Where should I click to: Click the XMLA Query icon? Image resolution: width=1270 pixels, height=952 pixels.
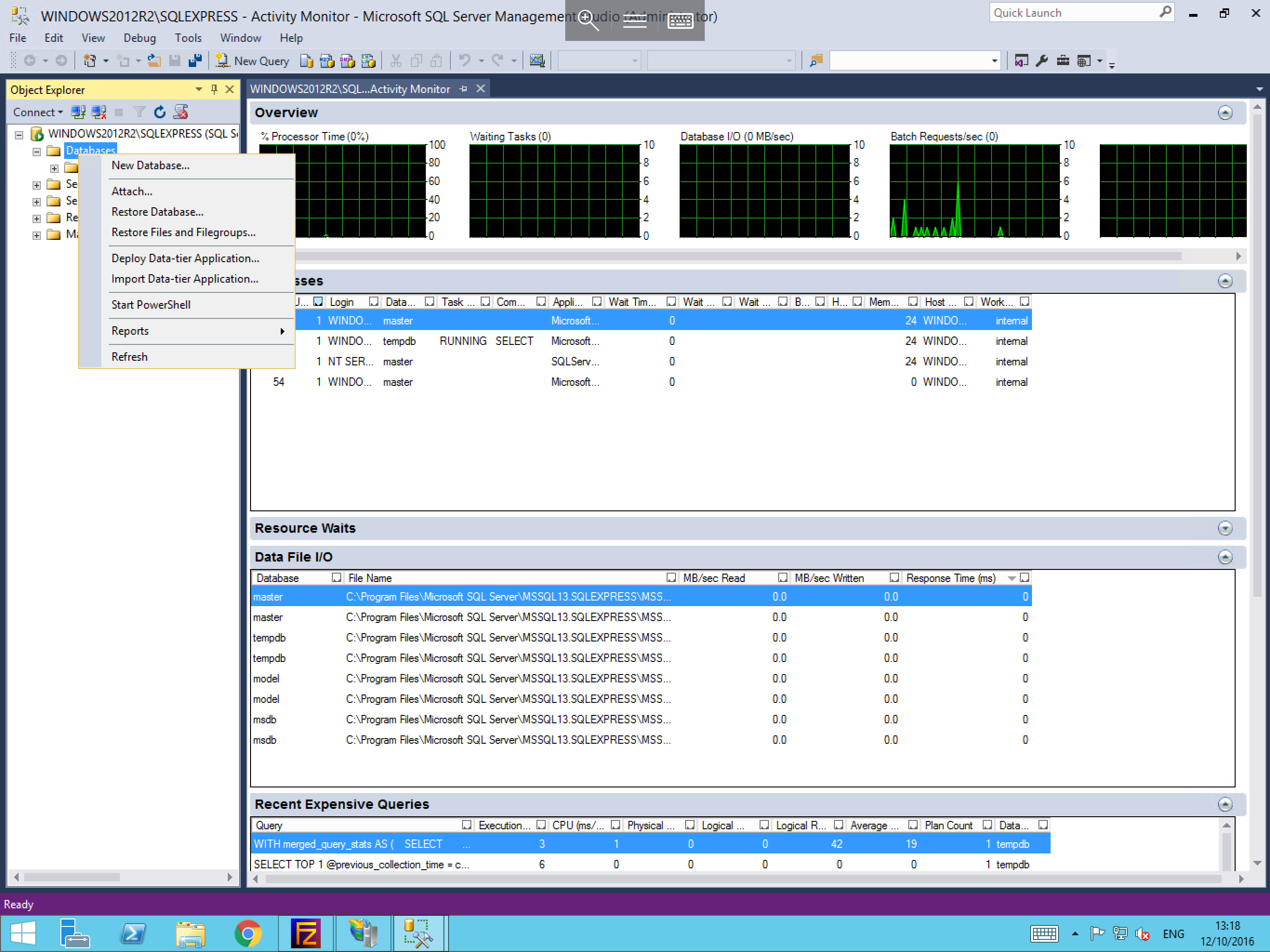pos(368,61)
